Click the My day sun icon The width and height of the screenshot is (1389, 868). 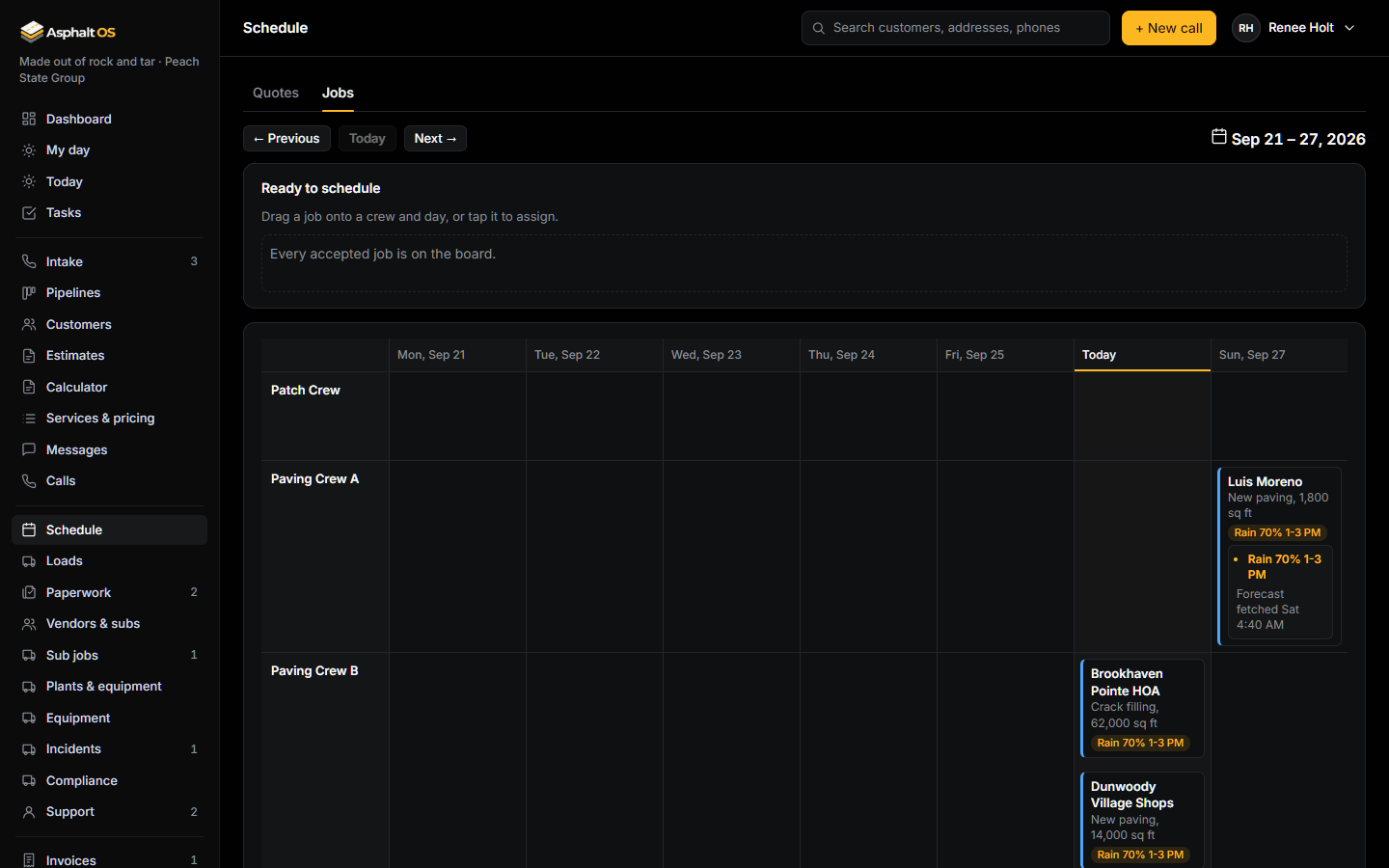point(29,150)
